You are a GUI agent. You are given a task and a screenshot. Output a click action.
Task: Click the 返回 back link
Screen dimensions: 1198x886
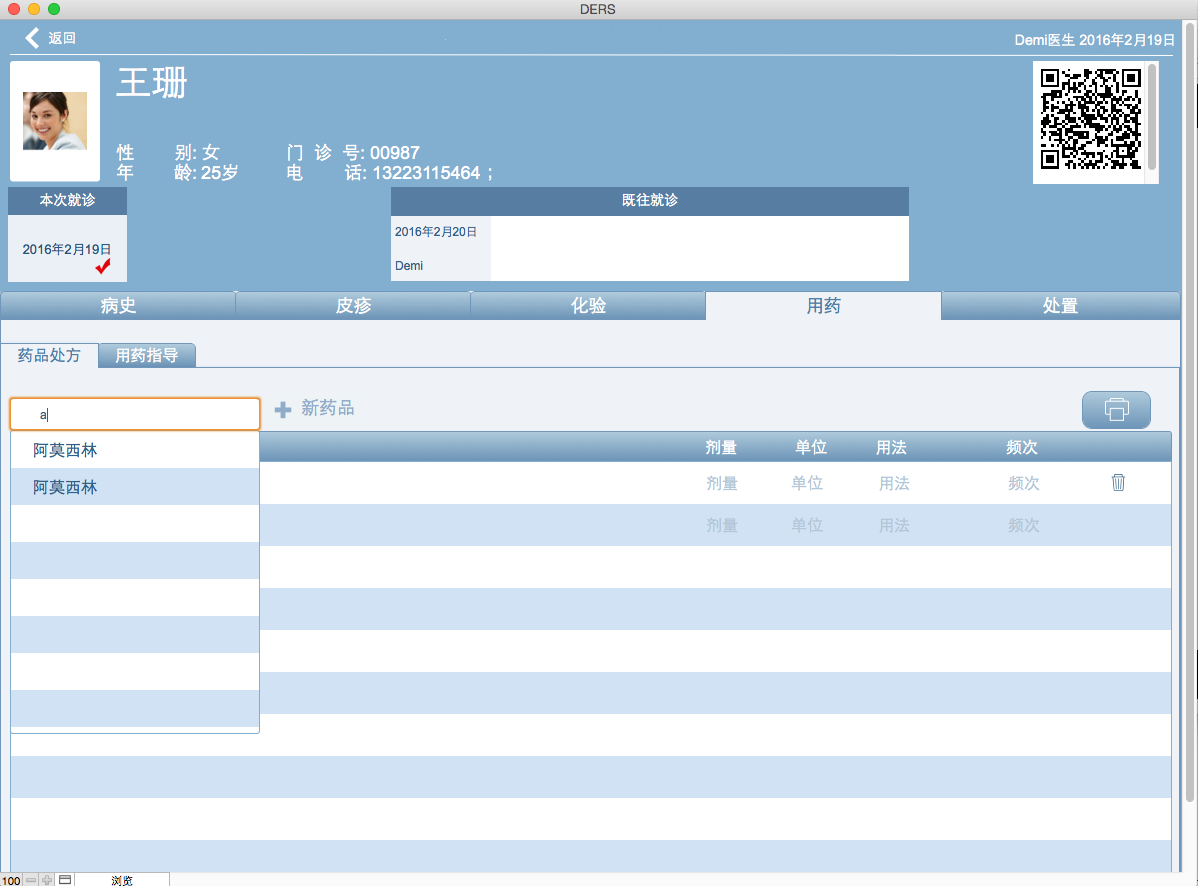coord(62,38)
